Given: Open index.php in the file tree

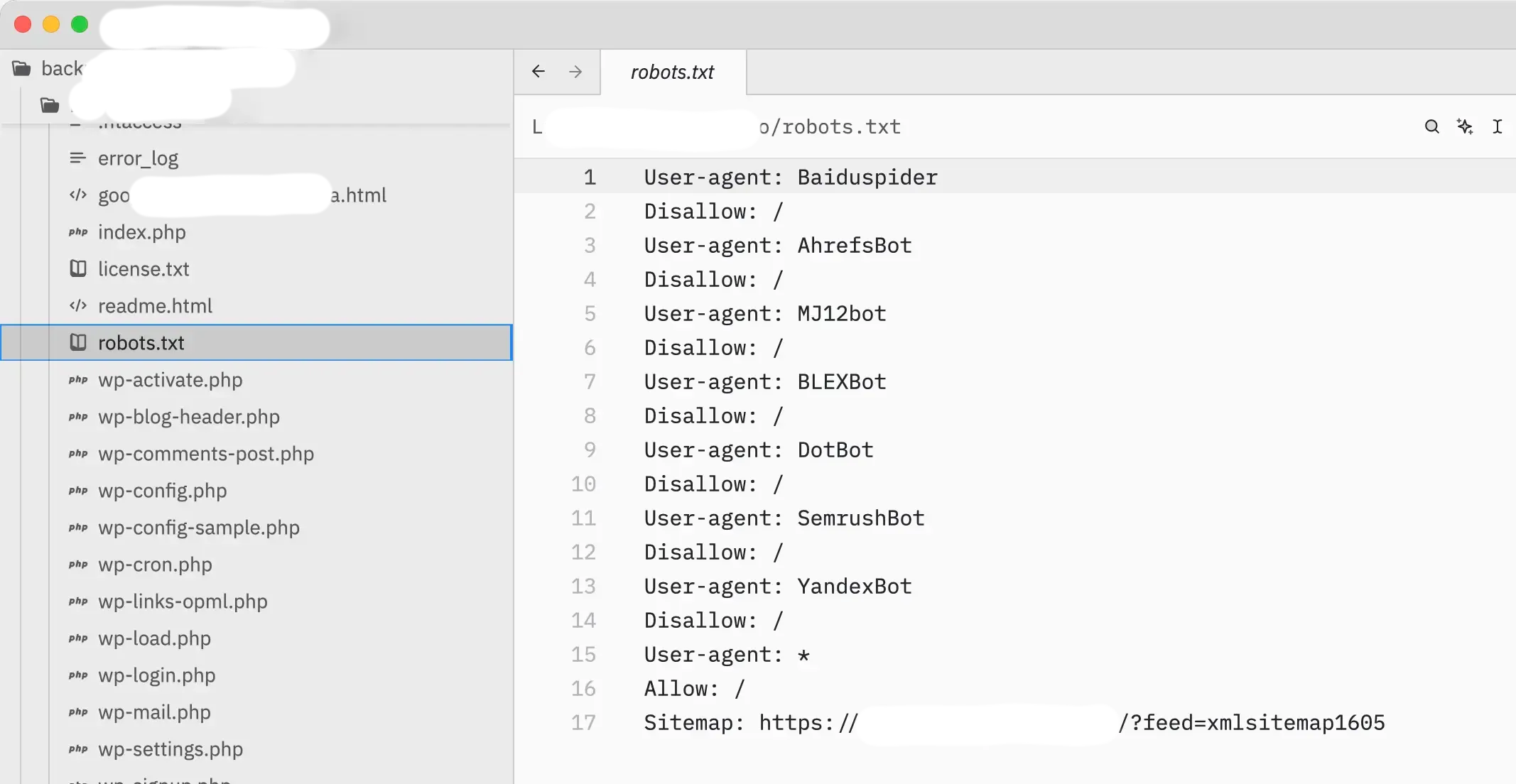Looking at the screenshot, I should coord(141,232).
